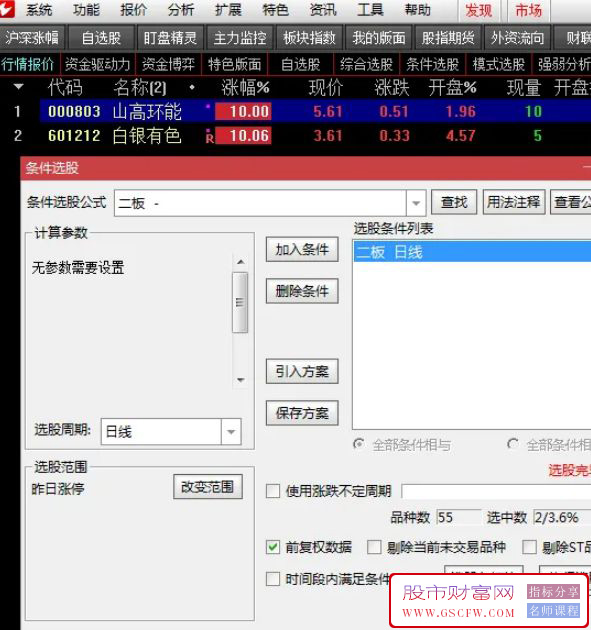The image size is (591, 630).
Task: Switch to the 发现 tab
Action: (479, 10)
